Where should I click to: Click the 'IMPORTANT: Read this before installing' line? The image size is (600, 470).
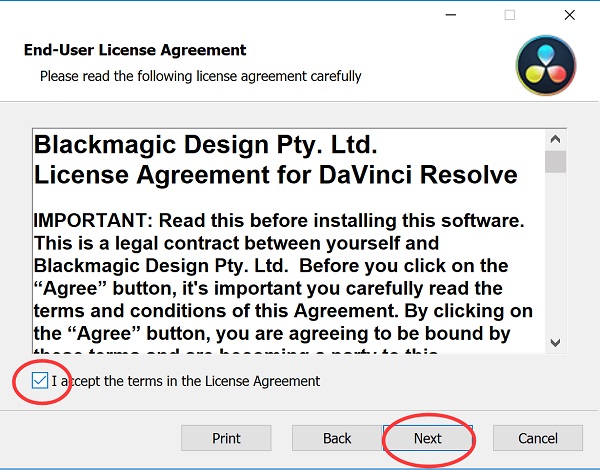pos(279,220)
